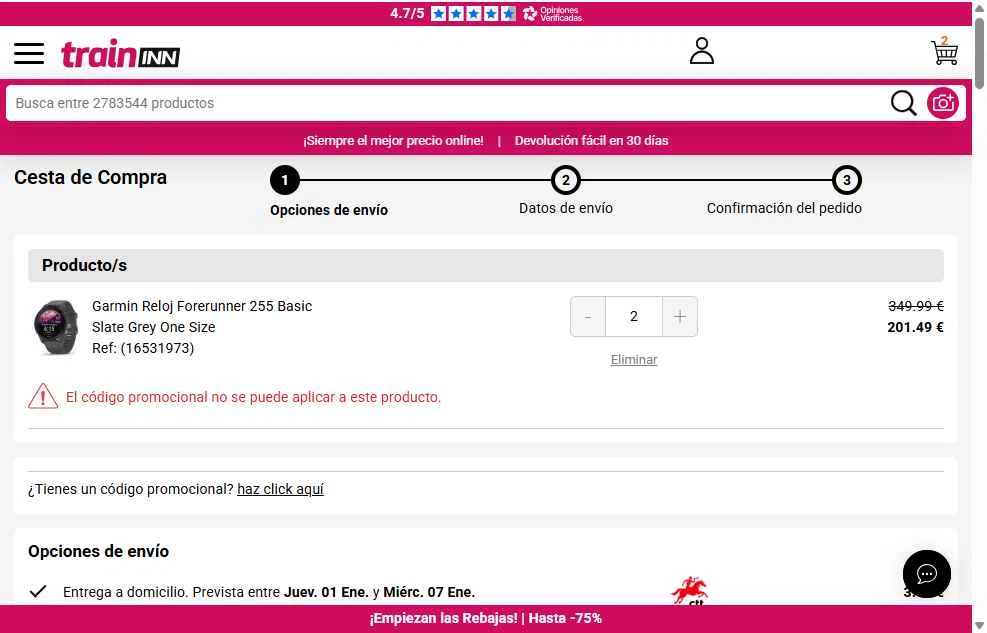This screenshot has width=987, height=633.
Task: Click '¡Siempre el mejor precio online!' text
Action: pos(393,140)
